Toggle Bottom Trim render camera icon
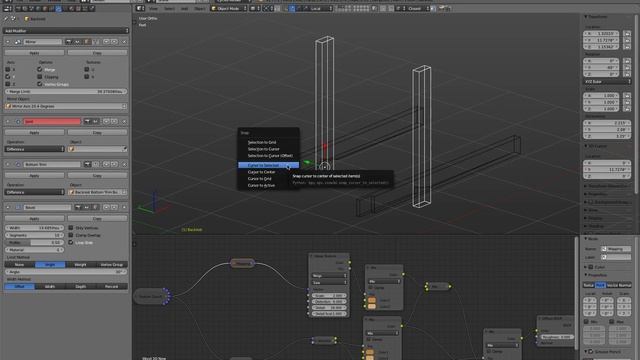This screenshot has width=640, height=360. point(87,164)
